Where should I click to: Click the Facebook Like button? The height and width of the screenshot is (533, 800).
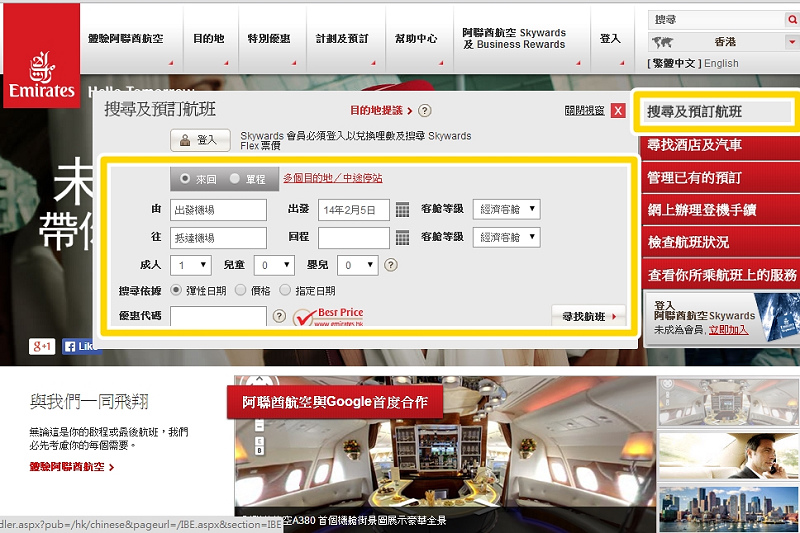pyautogui.click(x=81, y=346)
